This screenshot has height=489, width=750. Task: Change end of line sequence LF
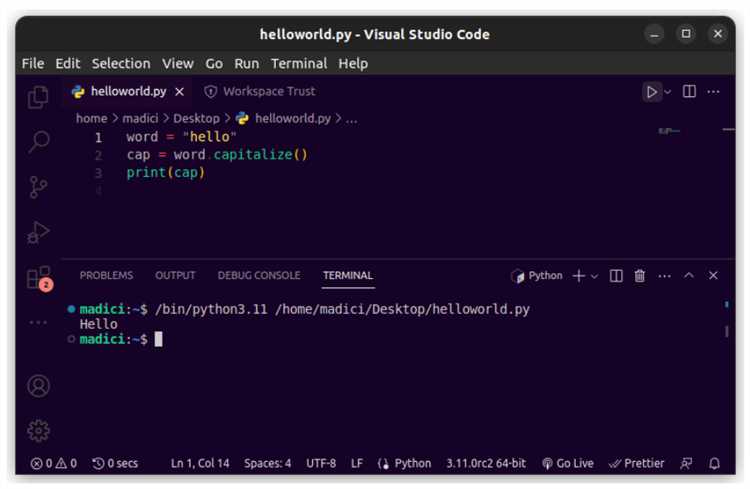[x=357, y=463]
